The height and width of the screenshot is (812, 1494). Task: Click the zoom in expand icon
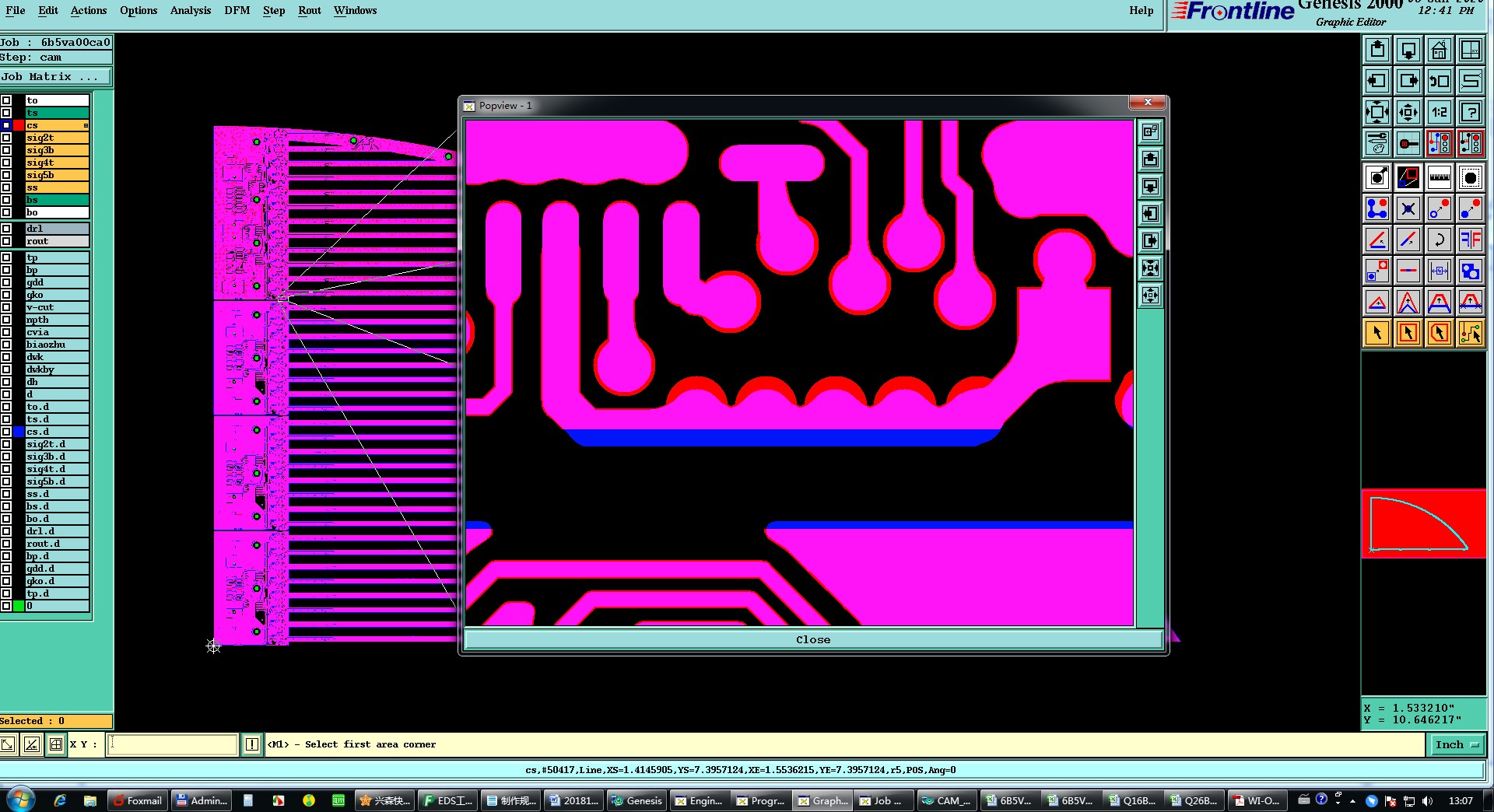1377,112
